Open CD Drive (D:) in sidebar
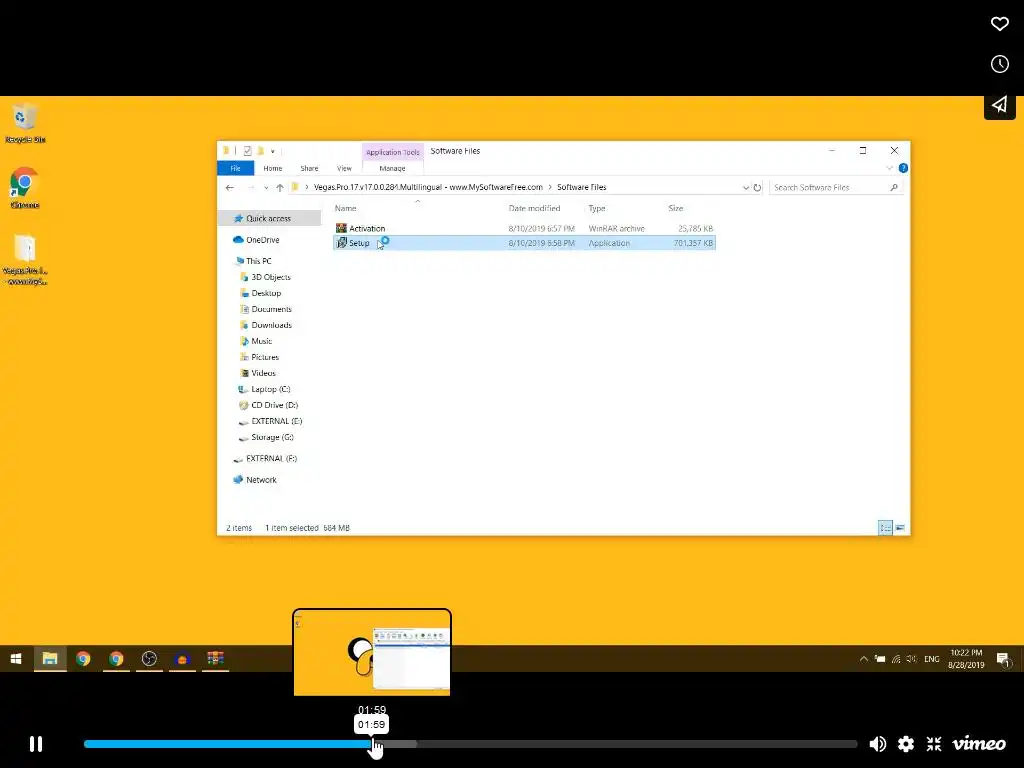 tap(274, 406)
